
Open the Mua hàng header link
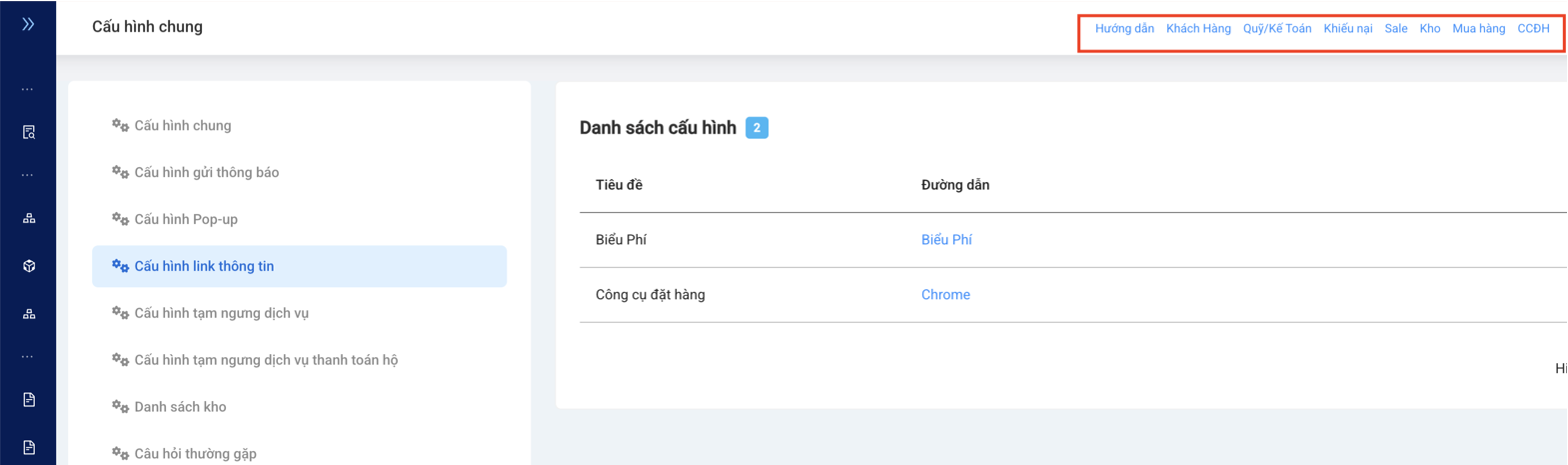[1478, 28]
